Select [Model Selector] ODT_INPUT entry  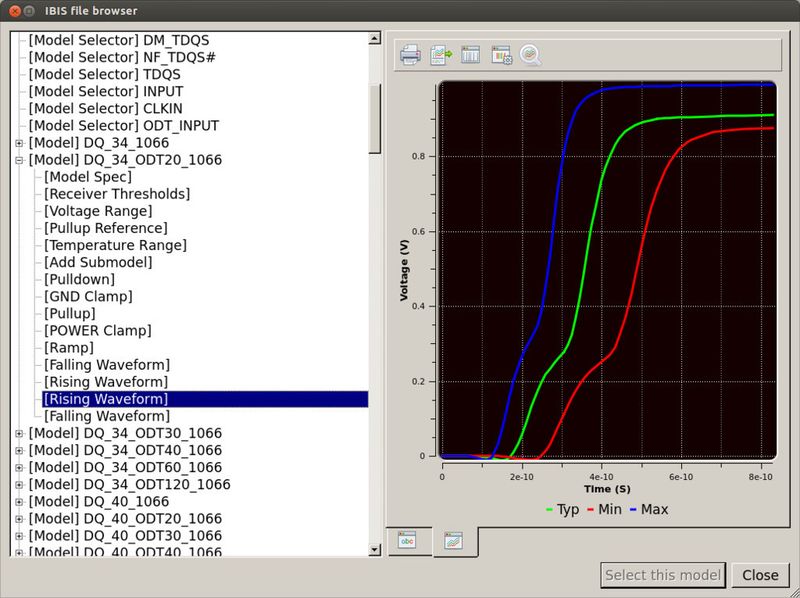pyautogui.click(x=123, y=126)
